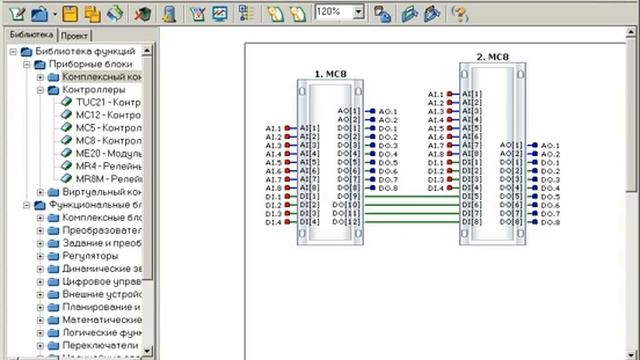Expand the Цифровое управление folder
This screenshot has height=360, width=640.
[x=40, y=282]
